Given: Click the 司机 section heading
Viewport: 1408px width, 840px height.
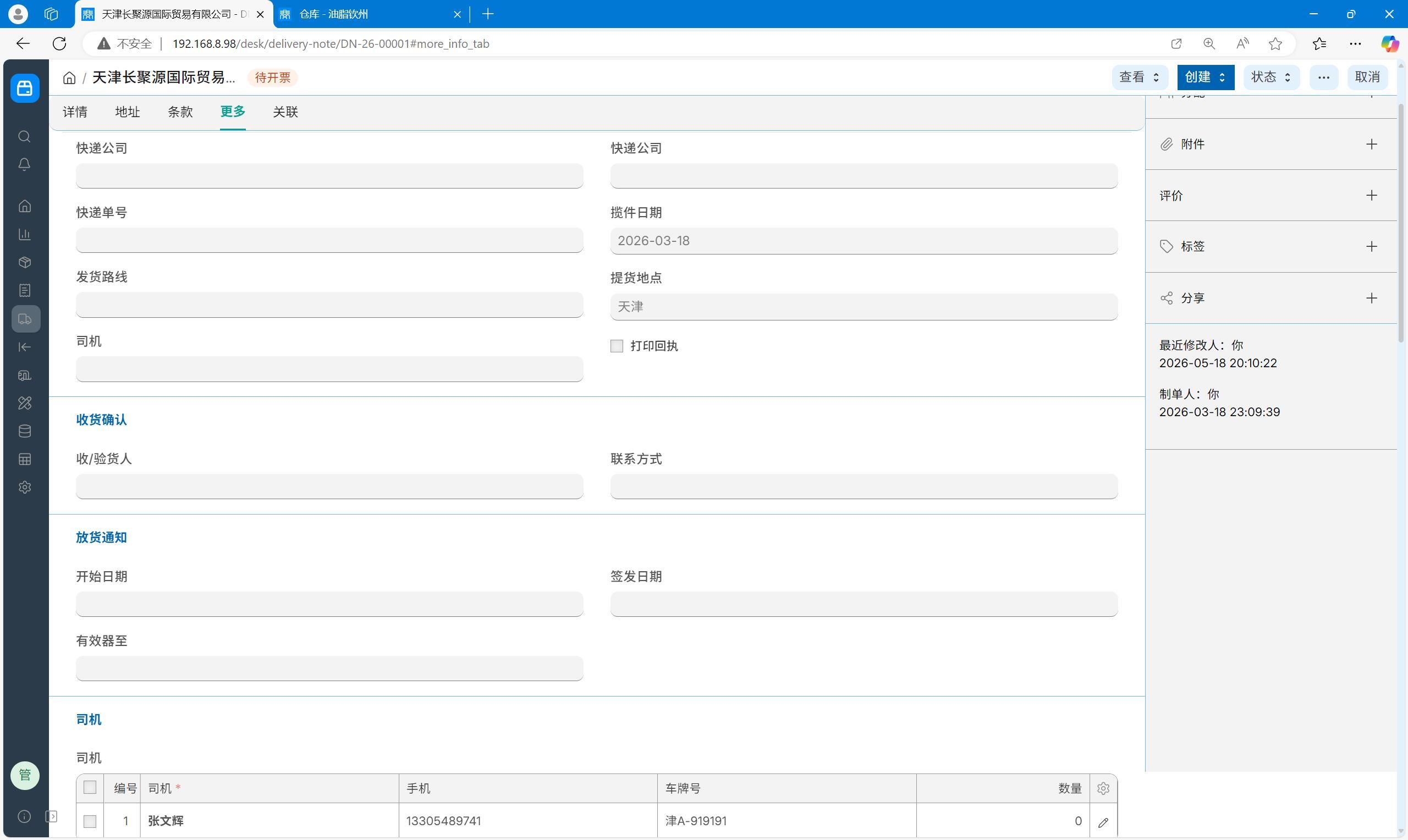Looking at the screenshot, I should (x=89, y=720).
